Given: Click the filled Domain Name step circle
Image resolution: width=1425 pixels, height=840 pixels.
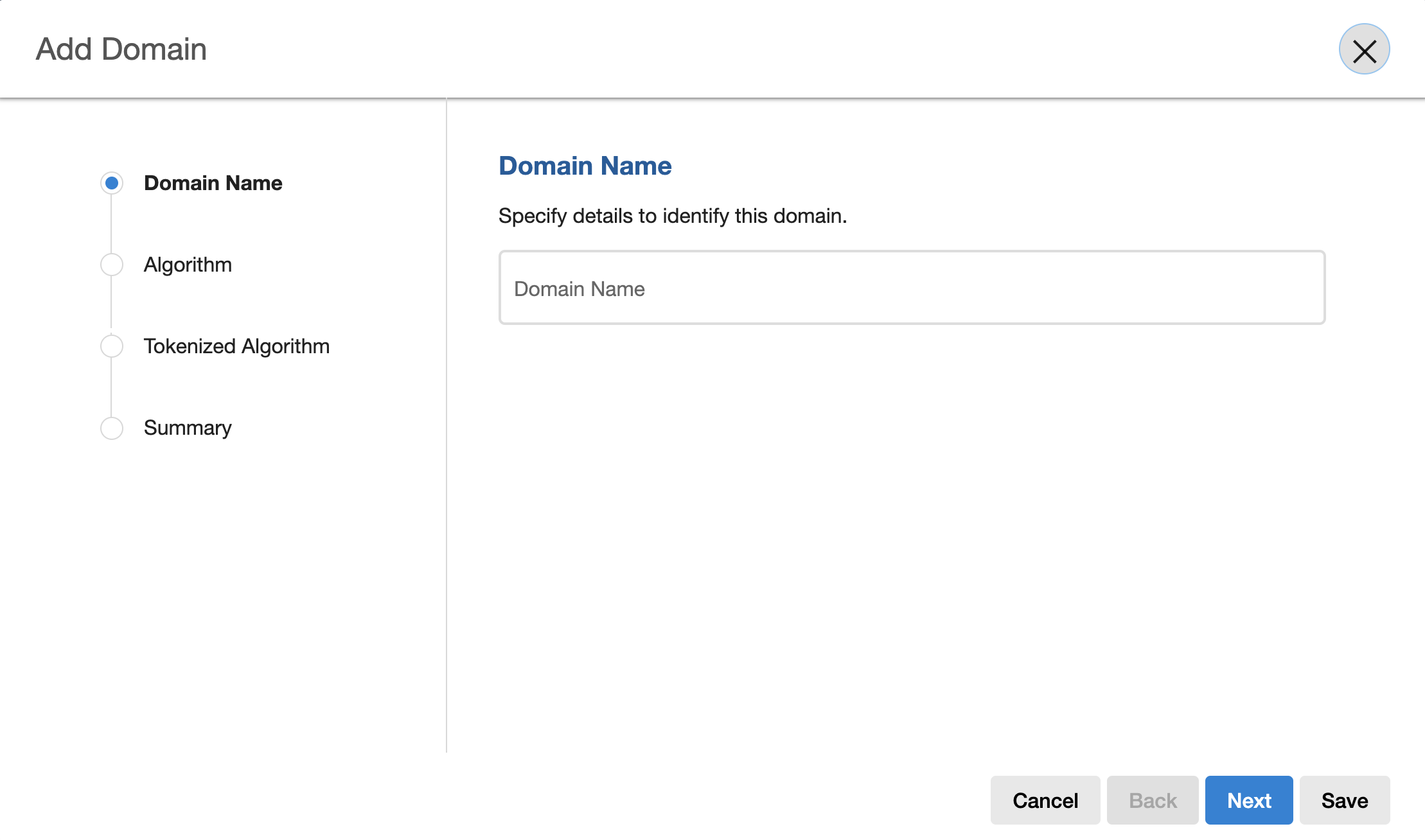Looking at the screenshot, I should (x=112, y=183).
